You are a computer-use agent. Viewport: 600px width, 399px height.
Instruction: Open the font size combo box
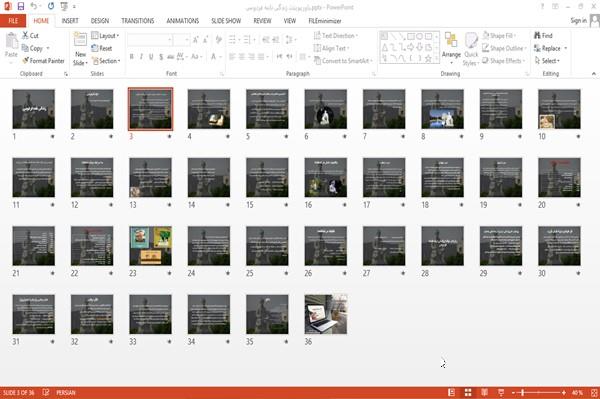pos(181,40)
